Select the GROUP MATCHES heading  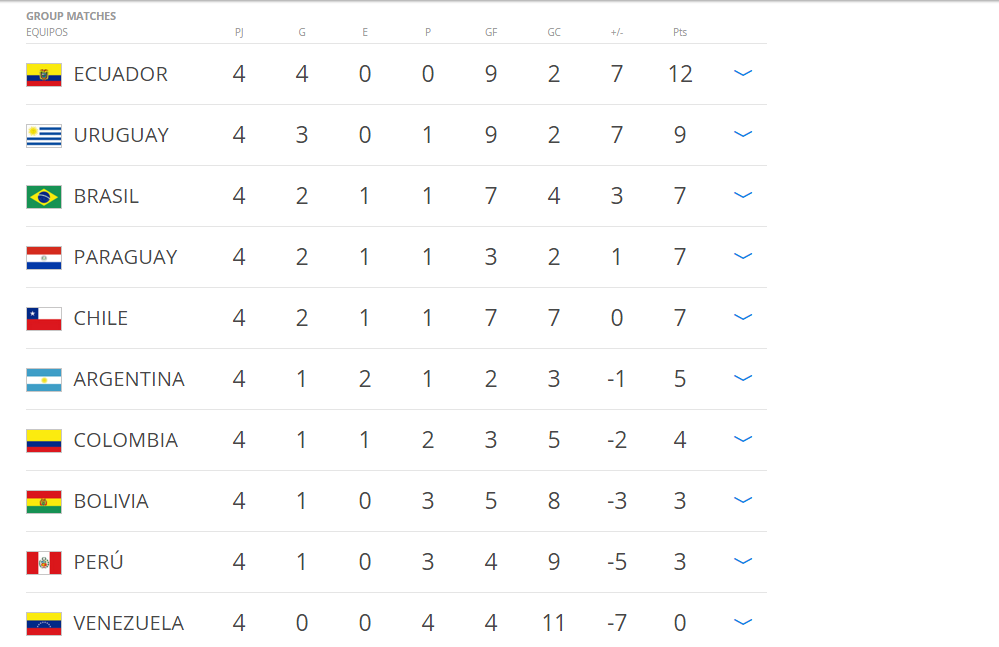click(x=71, y=16)
